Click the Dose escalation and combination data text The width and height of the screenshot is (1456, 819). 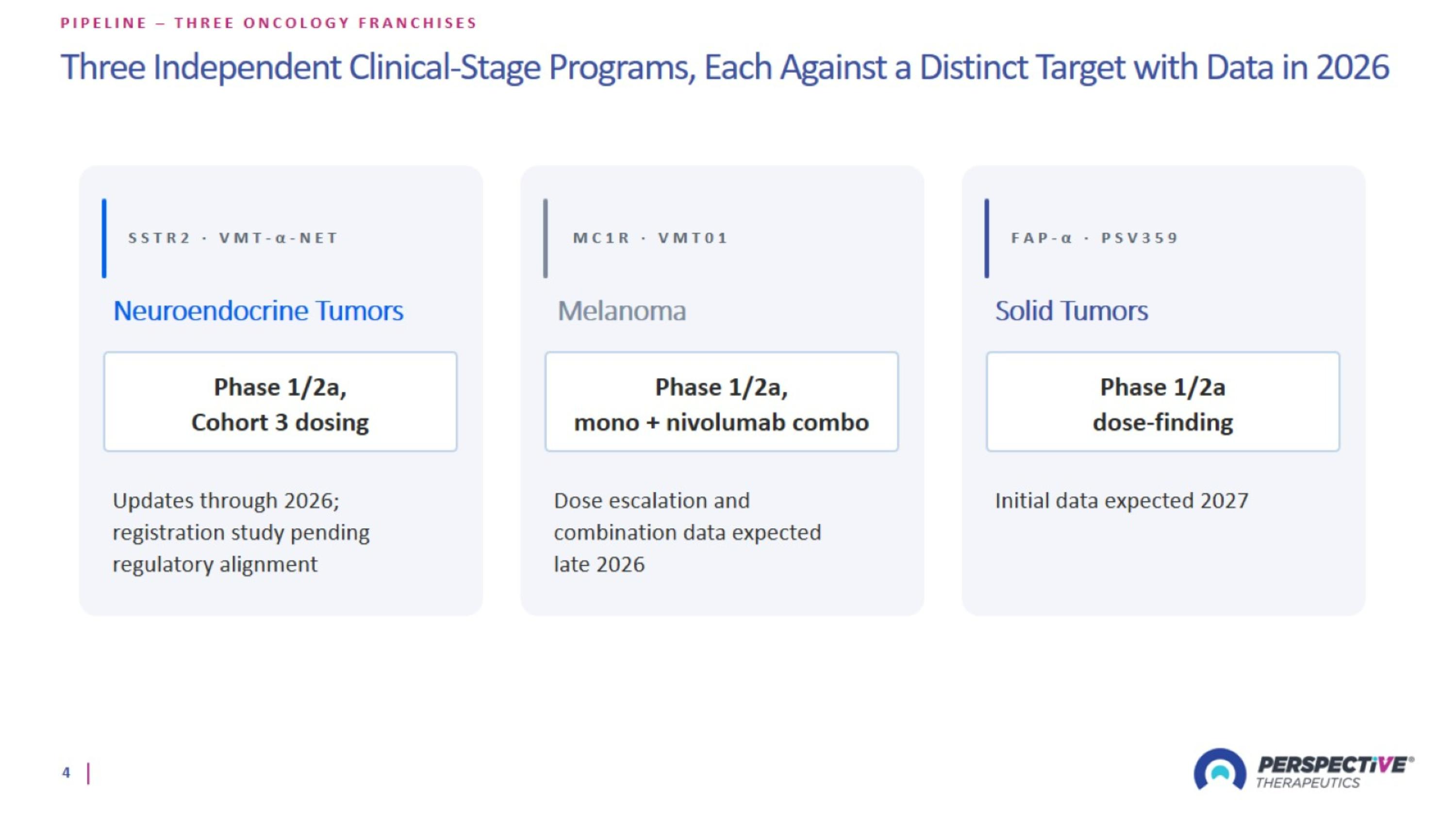(x=687, y=533)
